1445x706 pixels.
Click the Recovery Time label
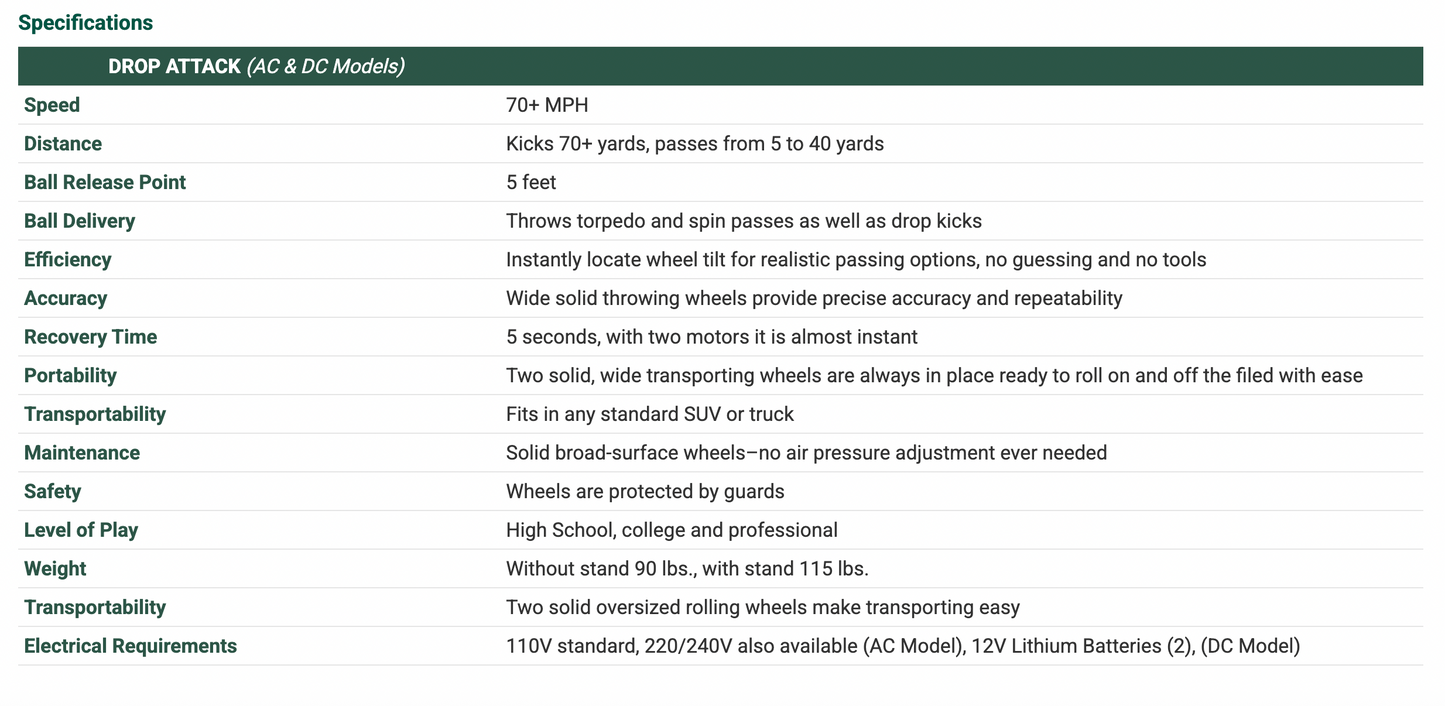click(x=91, y=337)
